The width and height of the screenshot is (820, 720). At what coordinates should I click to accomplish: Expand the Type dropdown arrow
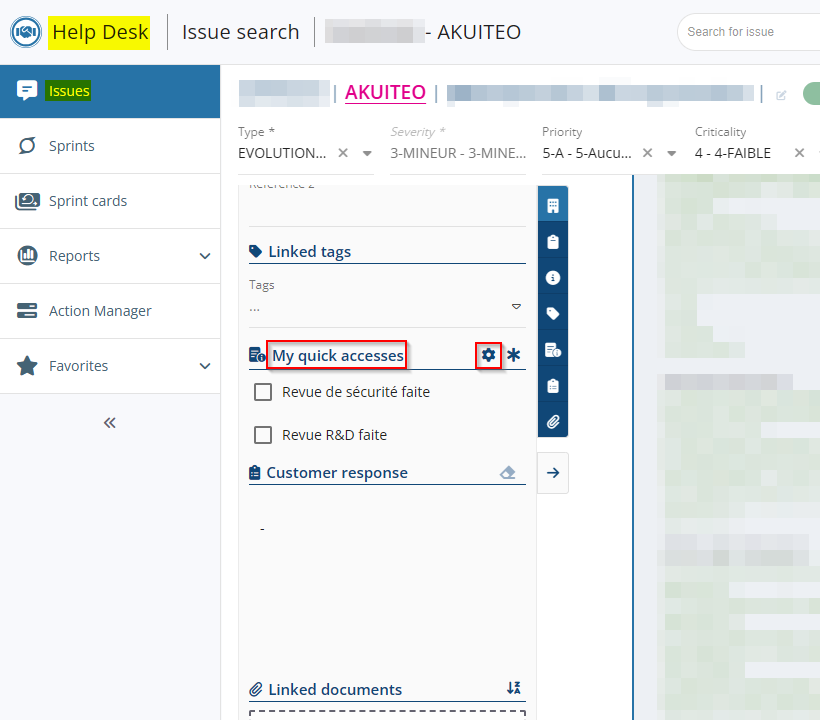367,154
